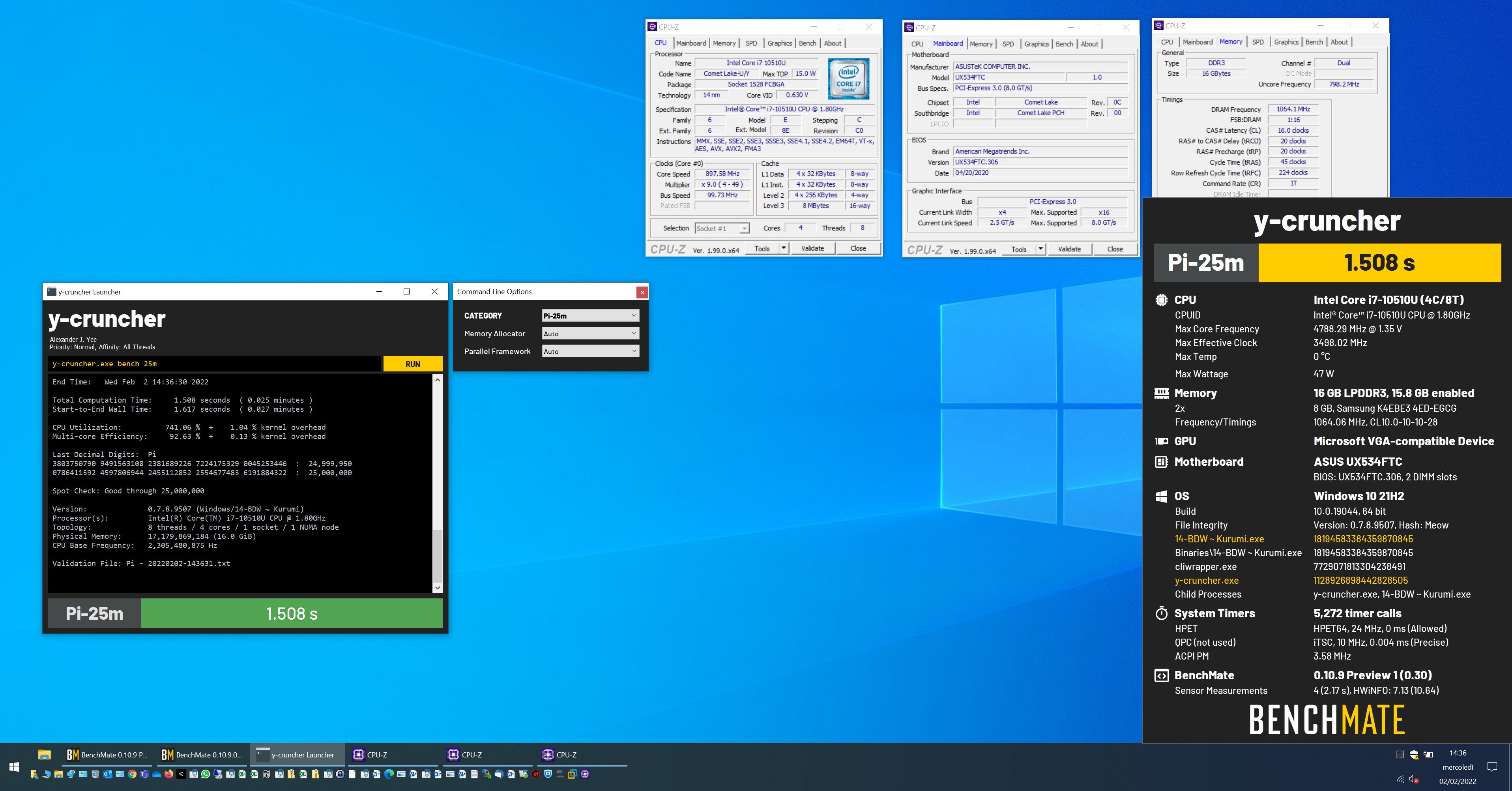The width and height of the screenshot is (1512, 791).
Task: Open SPD tab in CPU-Z Mainboard window
Action: 1008,44
